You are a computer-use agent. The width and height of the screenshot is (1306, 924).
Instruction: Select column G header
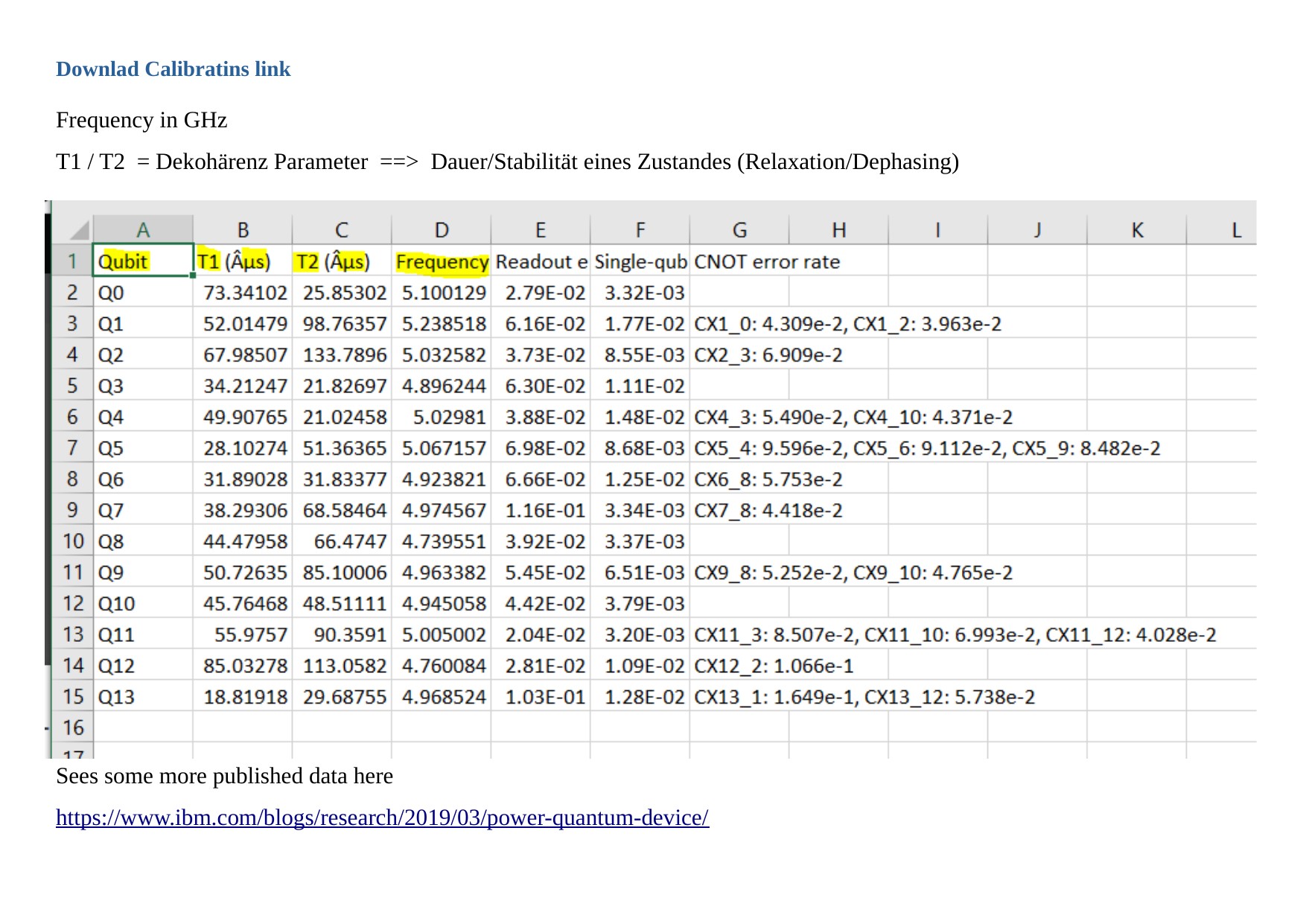click(x=739, y=230)
